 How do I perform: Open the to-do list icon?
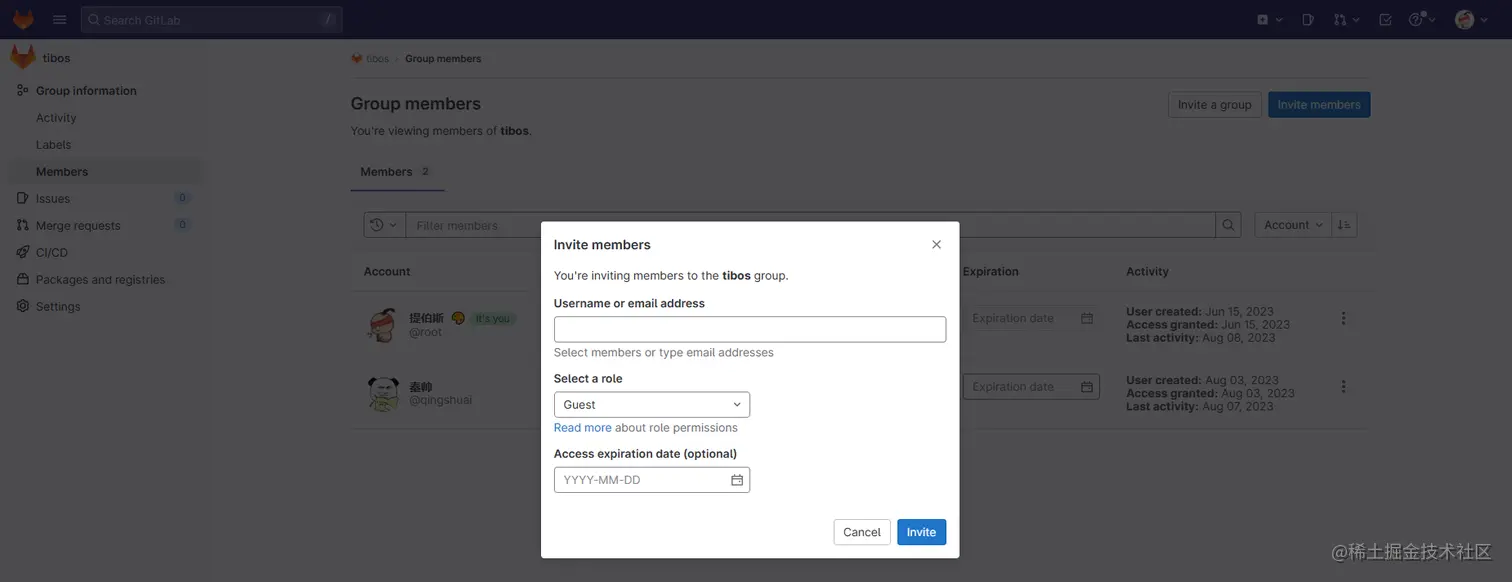click(x=1385, y=19)
